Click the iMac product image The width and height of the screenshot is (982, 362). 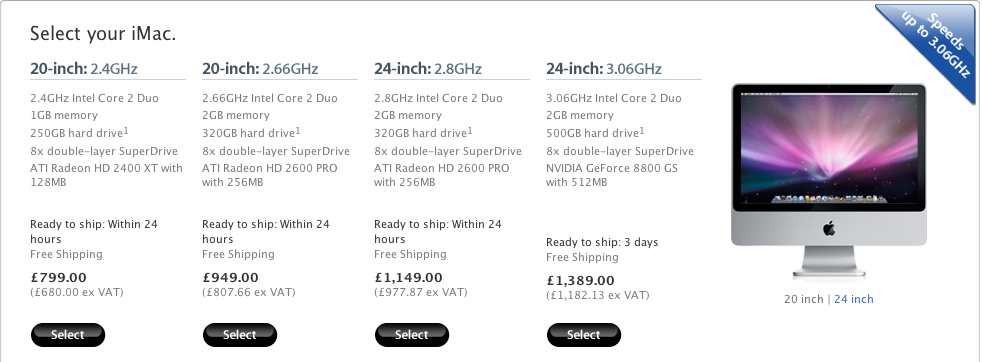click(x=829, y=182)
